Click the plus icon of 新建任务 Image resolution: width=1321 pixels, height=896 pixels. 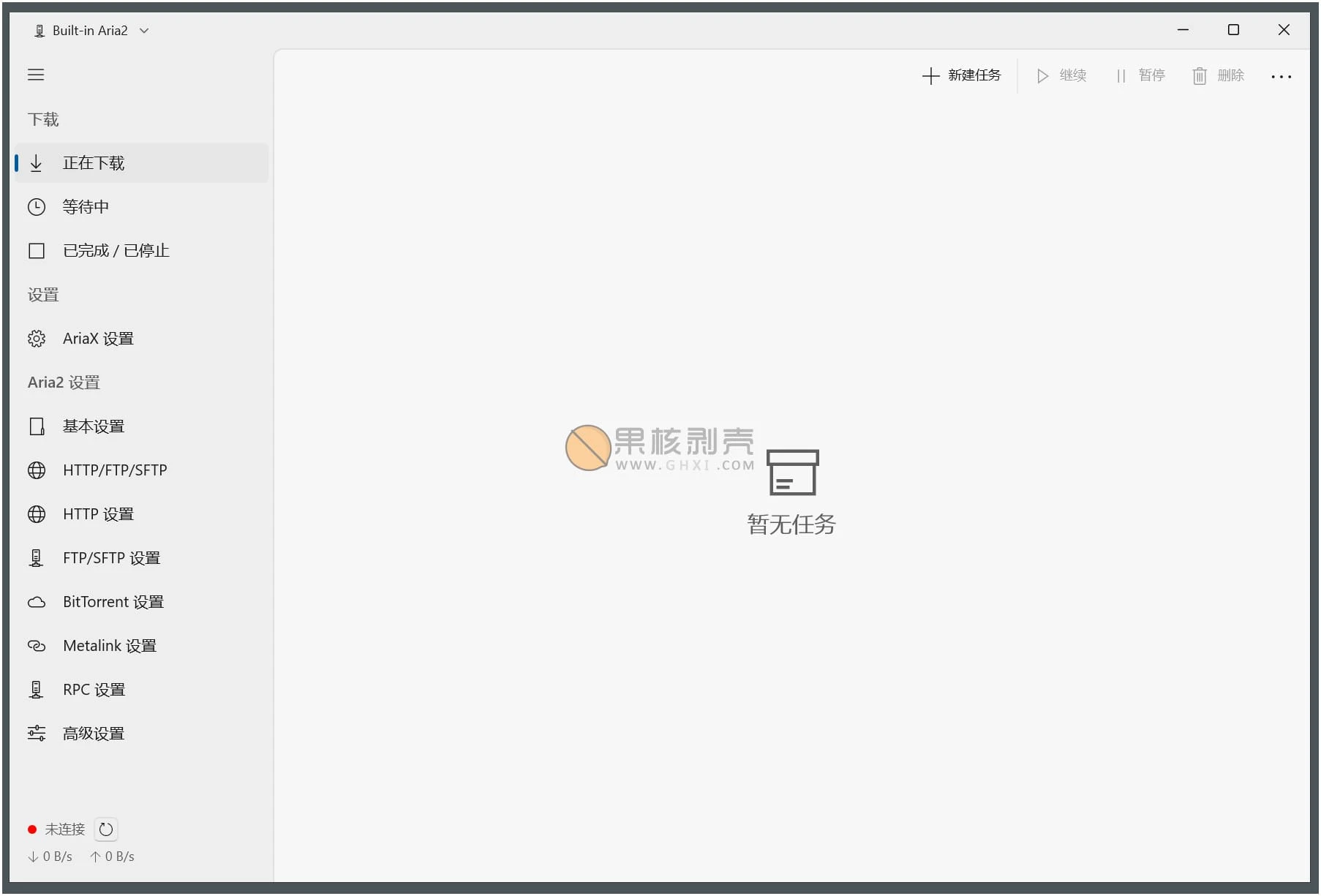pyautogui.click(x=930, y=76)
